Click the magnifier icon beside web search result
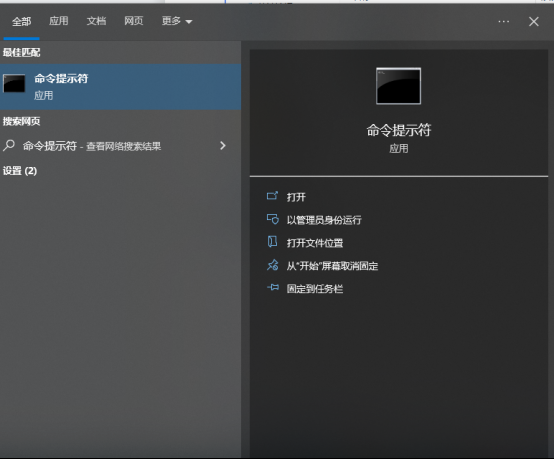Image resolution: width=554 pixels, height=459 pixels. [x=9, y=145]
